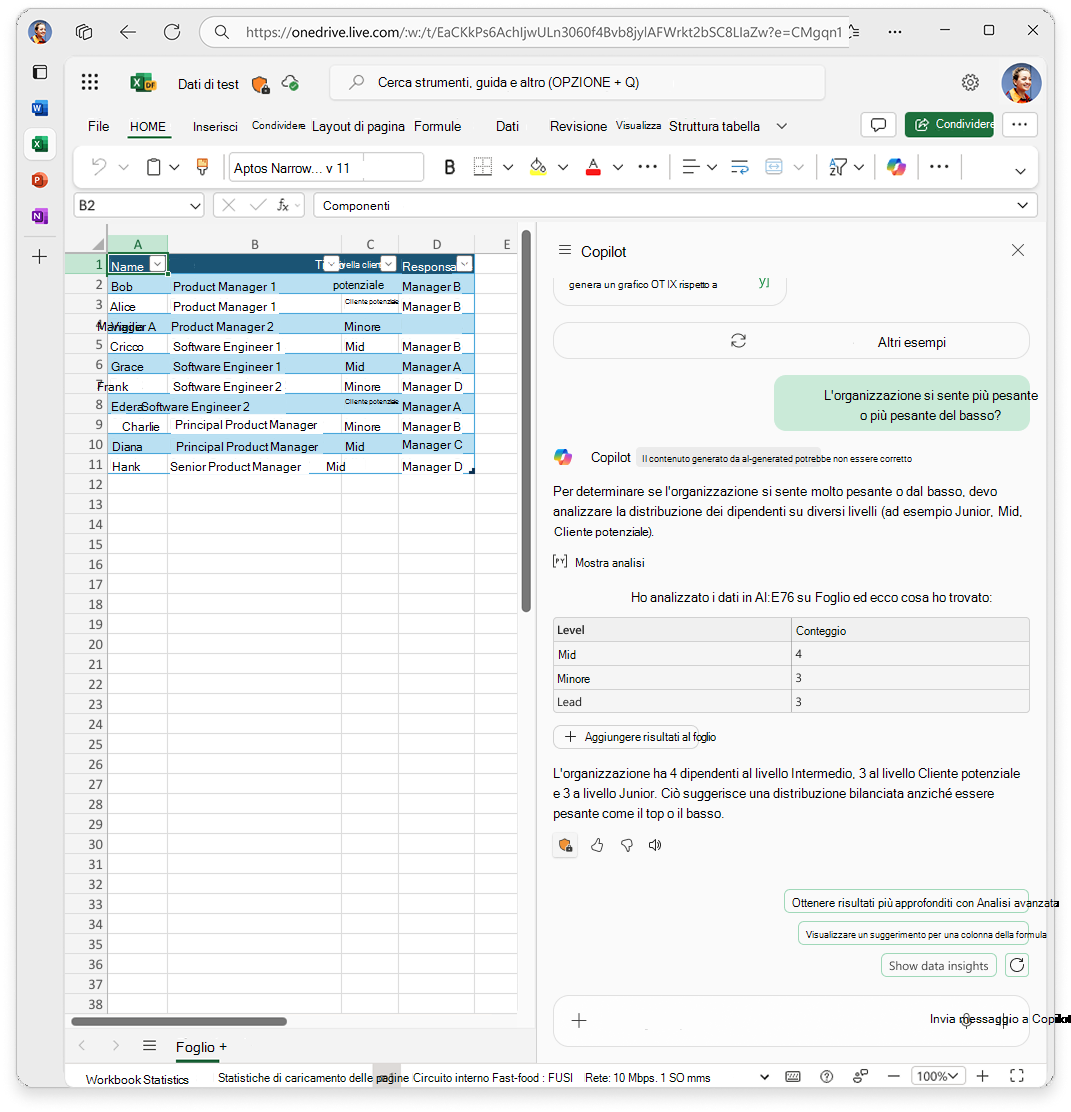Click the horizontal sheet scrollbar
Viewport: 1071px width, 1112px height.
tap(179, 1022)
